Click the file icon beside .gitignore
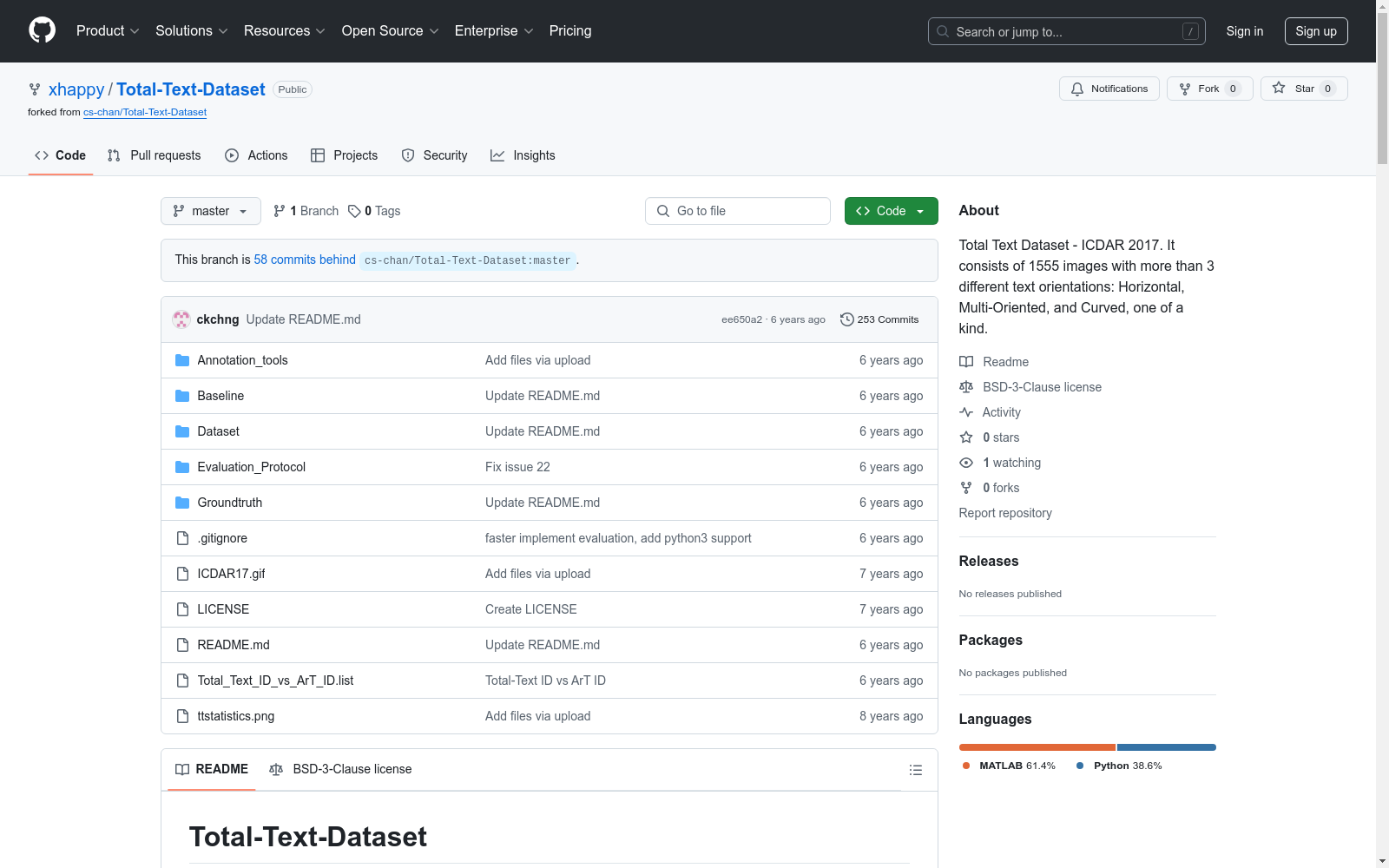This screenshot has height=868, width=1389. (182, 538)
